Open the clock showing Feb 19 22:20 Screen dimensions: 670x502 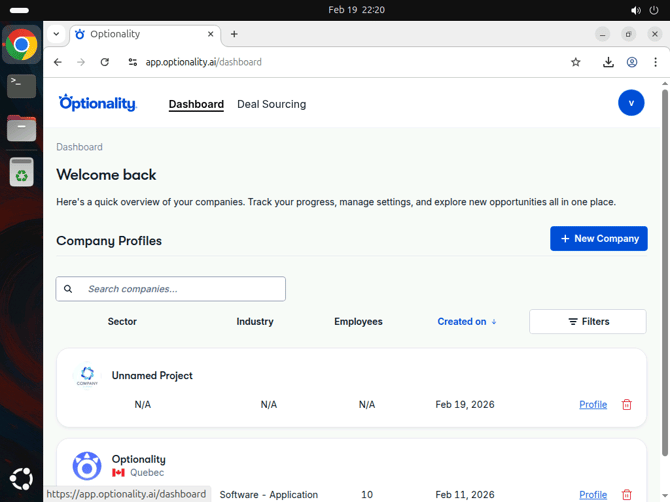(x=356, y=10)
